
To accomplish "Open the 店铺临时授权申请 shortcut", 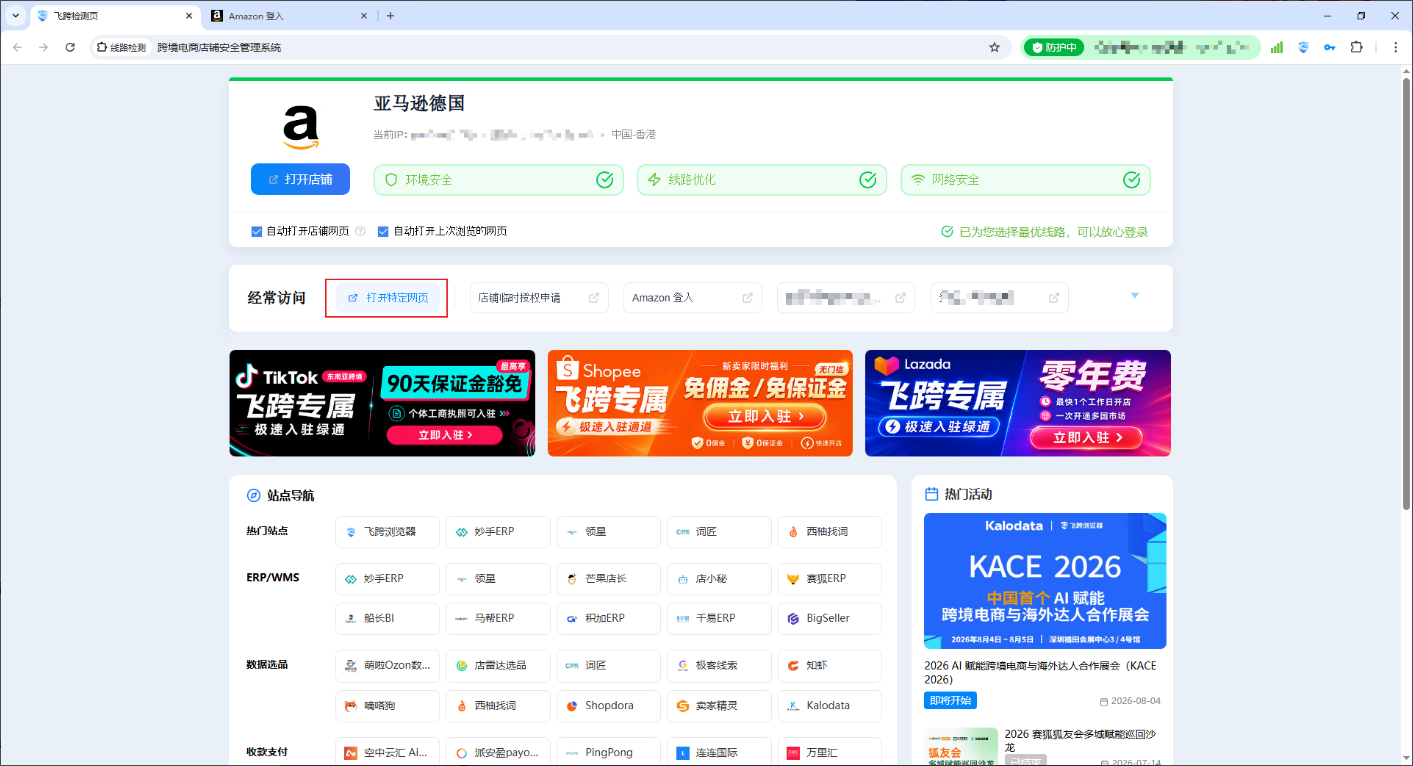I will pyautogui.click(x=539, y=298).
